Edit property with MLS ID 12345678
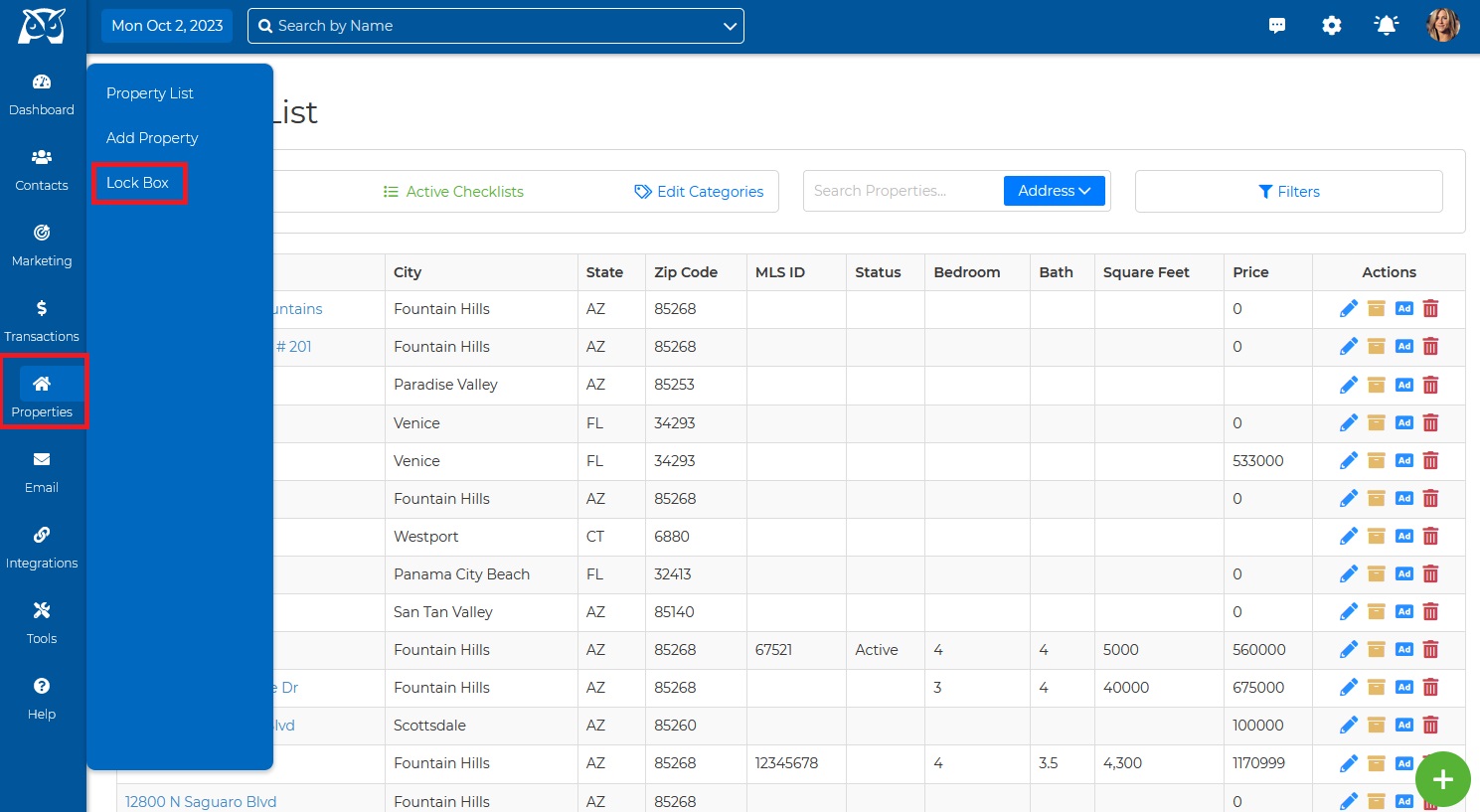Viewport: 1480px width, 812px height. tap(1349, 763)
